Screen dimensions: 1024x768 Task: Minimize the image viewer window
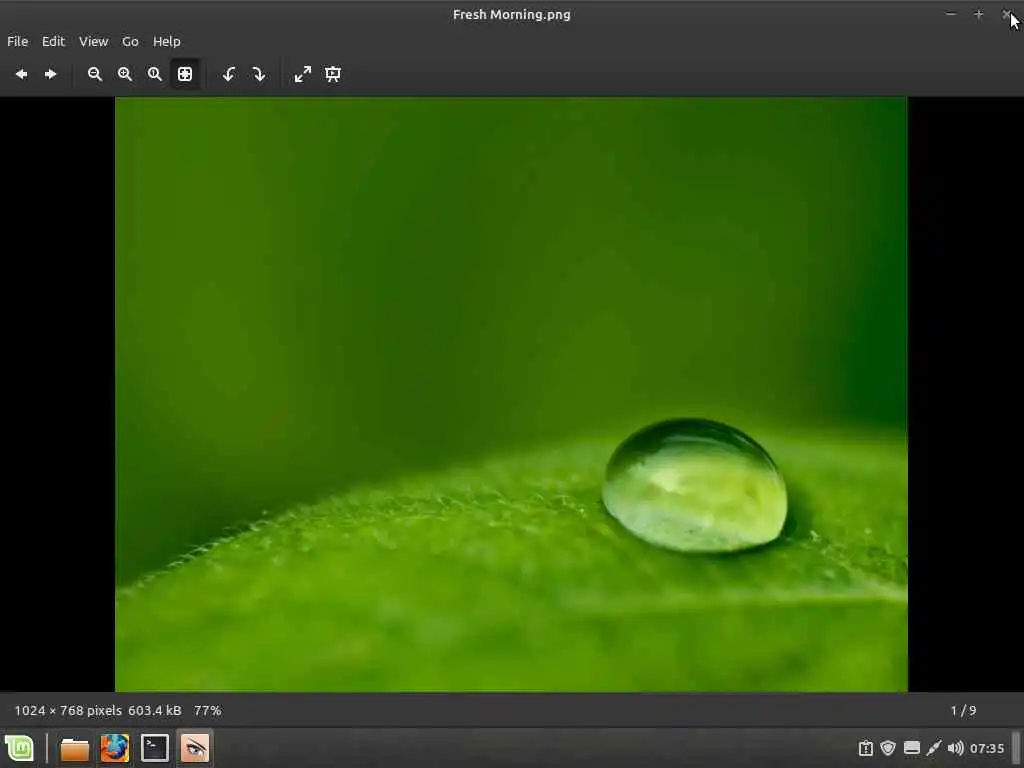click(x=951, y=14)
